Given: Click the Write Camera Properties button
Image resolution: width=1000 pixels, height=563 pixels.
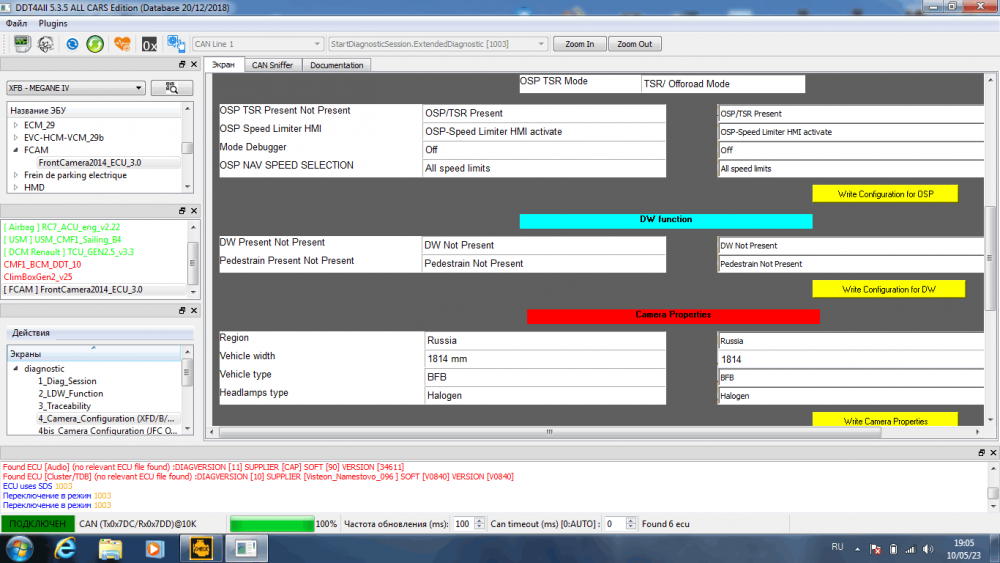Looking at the screenshot, I should pyautogui.click(x=885, y=420).
